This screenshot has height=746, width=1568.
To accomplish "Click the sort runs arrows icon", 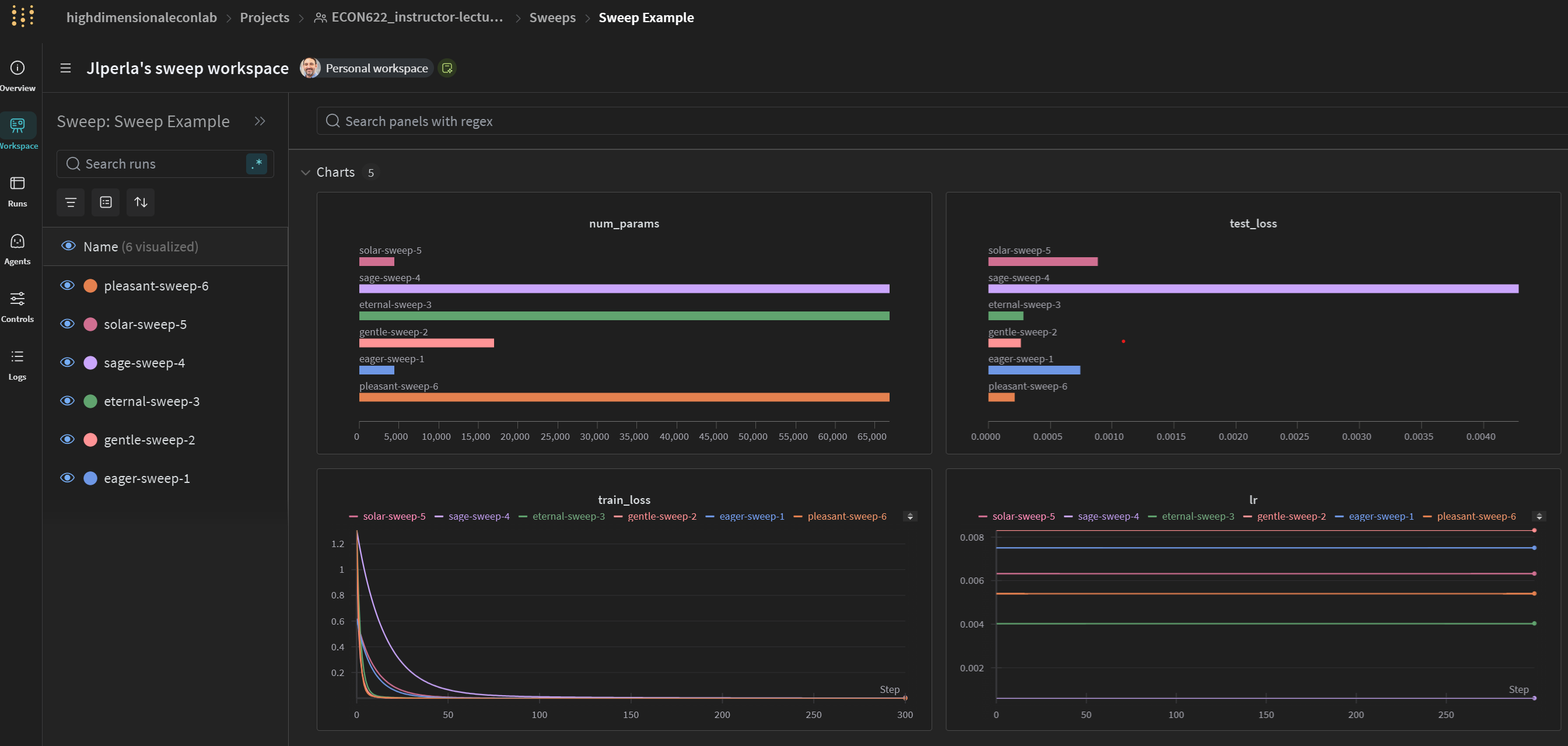I will tap(141, 202).
